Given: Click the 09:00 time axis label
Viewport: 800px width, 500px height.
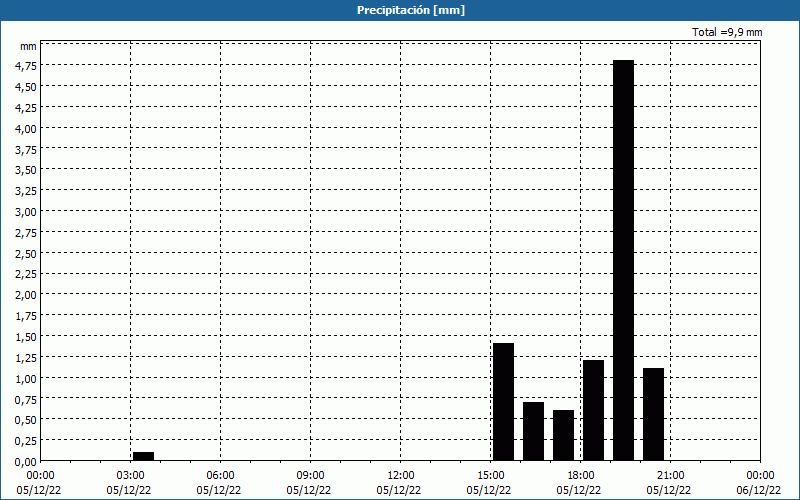Looking at the screenshot, I should 310,475.
